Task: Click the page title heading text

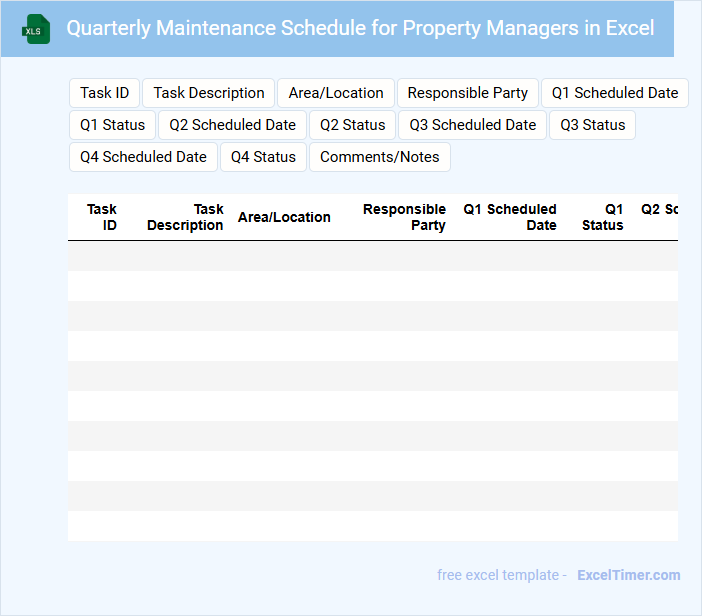Action: (360, 28)
